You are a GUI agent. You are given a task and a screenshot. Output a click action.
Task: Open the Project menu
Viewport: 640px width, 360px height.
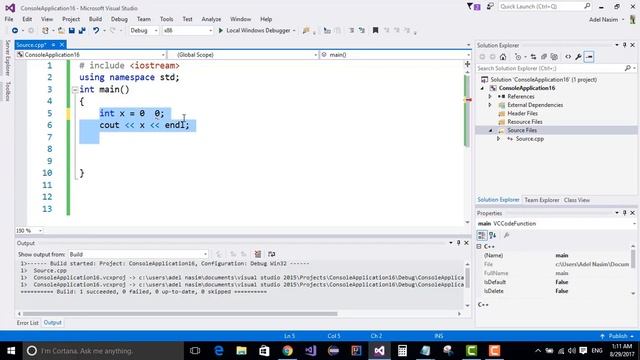[71, 19]
